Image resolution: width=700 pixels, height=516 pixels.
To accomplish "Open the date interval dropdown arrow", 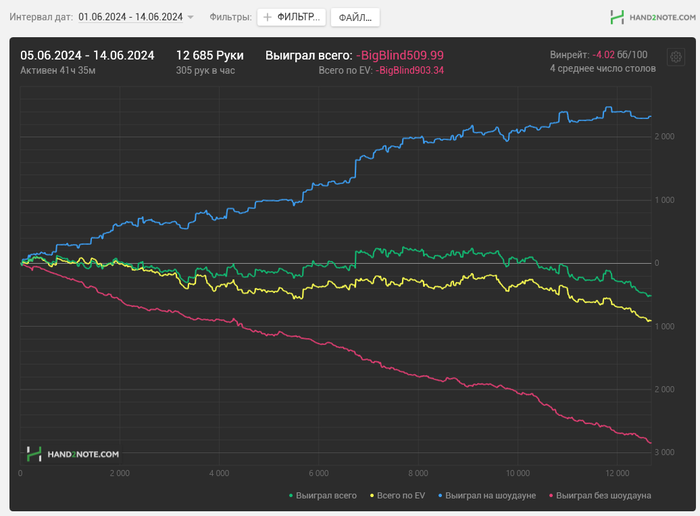I will point(191,17).
